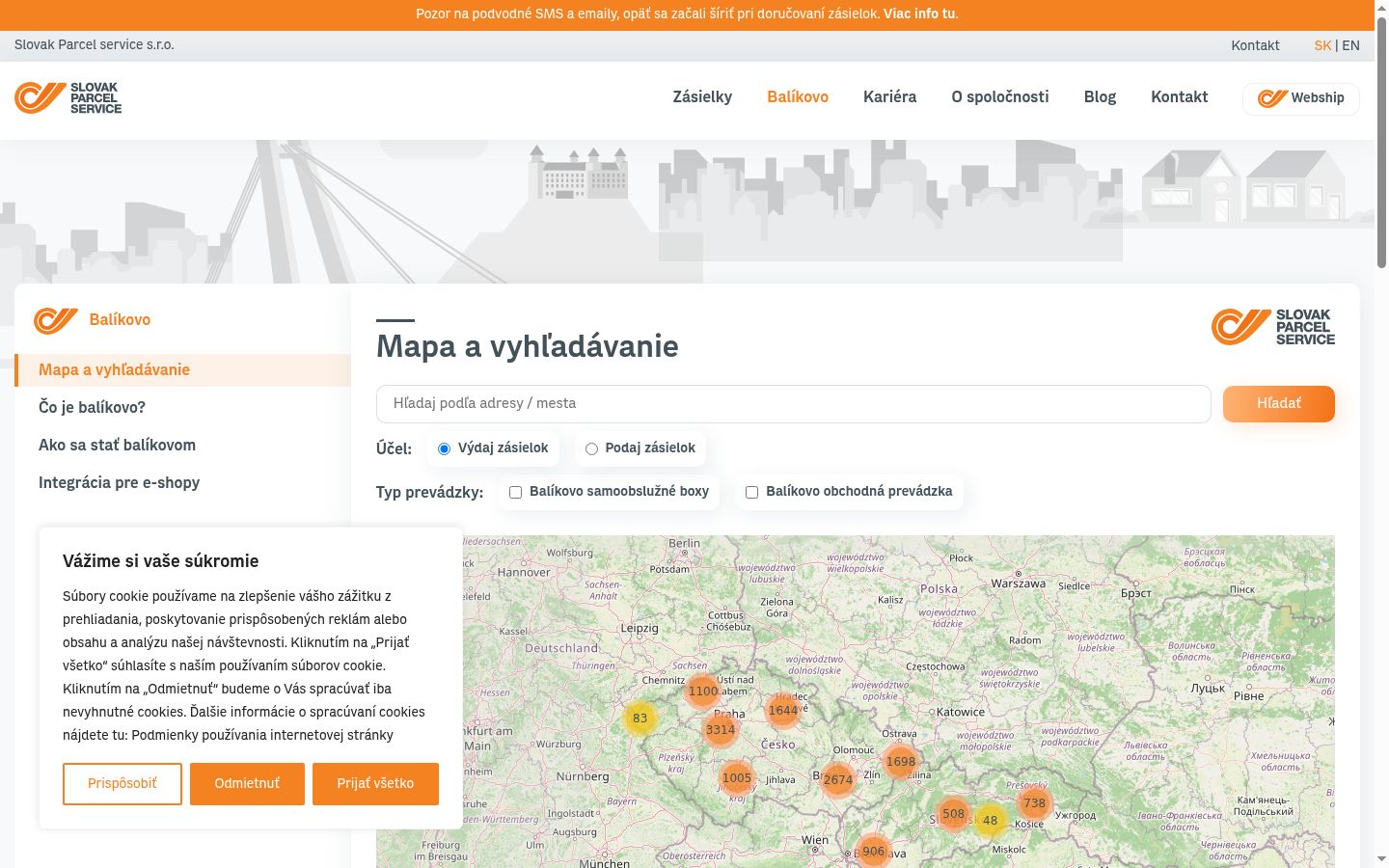Check Balíkovo samoobslužné boxy
1389x868 pixels.
click(515, 492)
